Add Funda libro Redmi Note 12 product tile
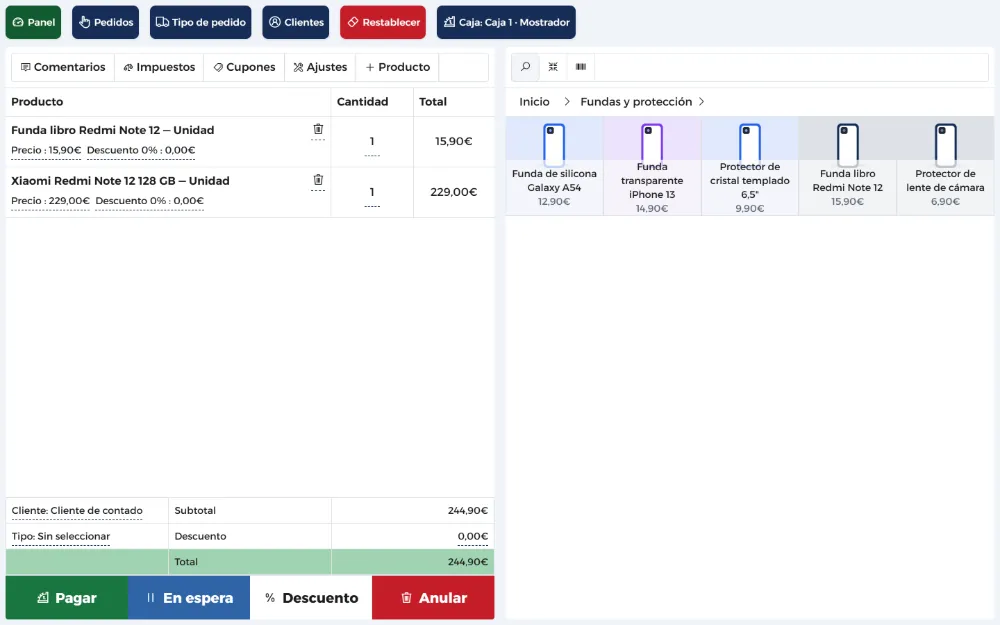Viewport: 1000px width, 625px height. (848, 166)
